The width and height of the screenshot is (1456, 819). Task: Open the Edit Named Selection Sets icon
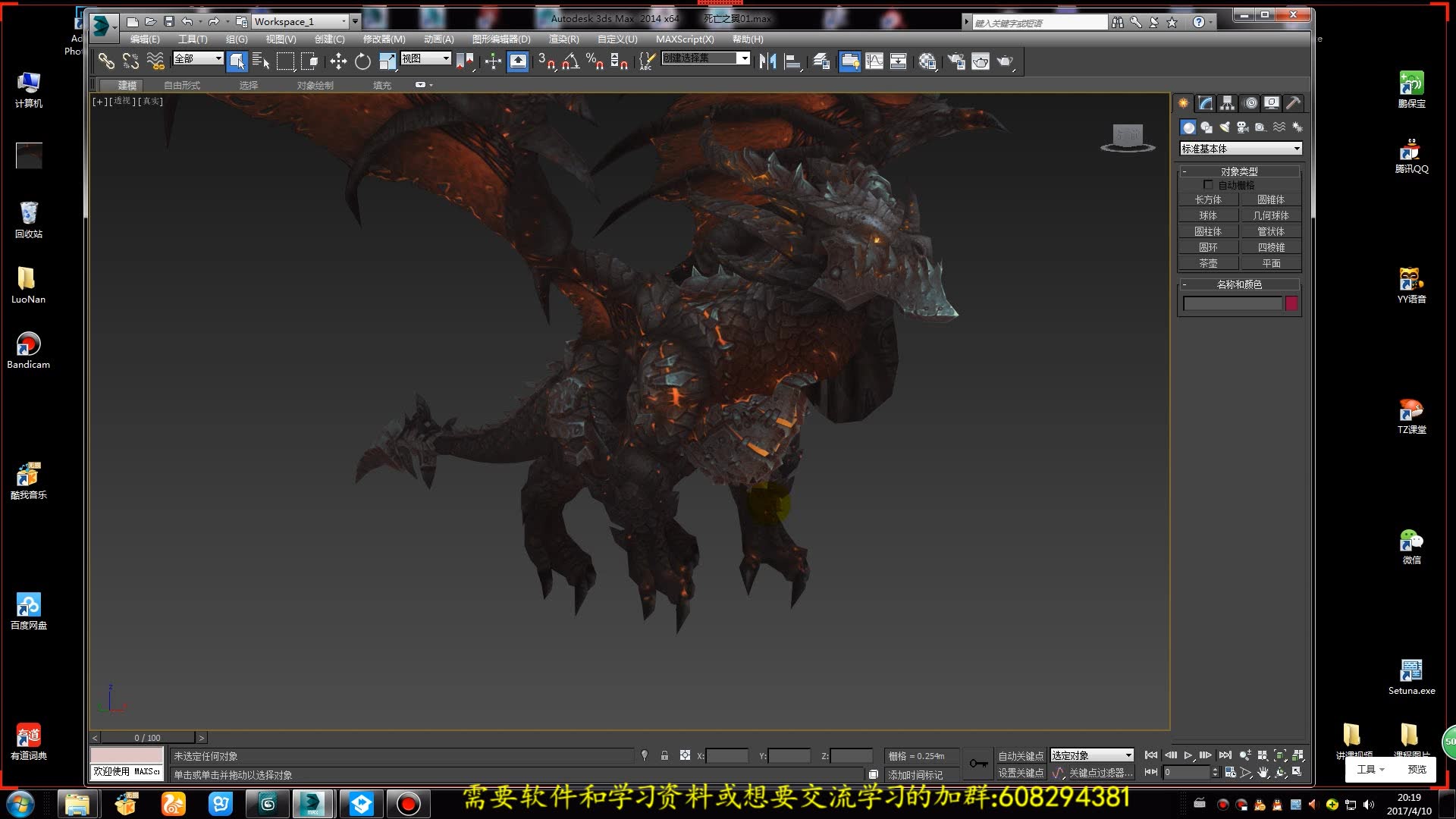(646, 61)
